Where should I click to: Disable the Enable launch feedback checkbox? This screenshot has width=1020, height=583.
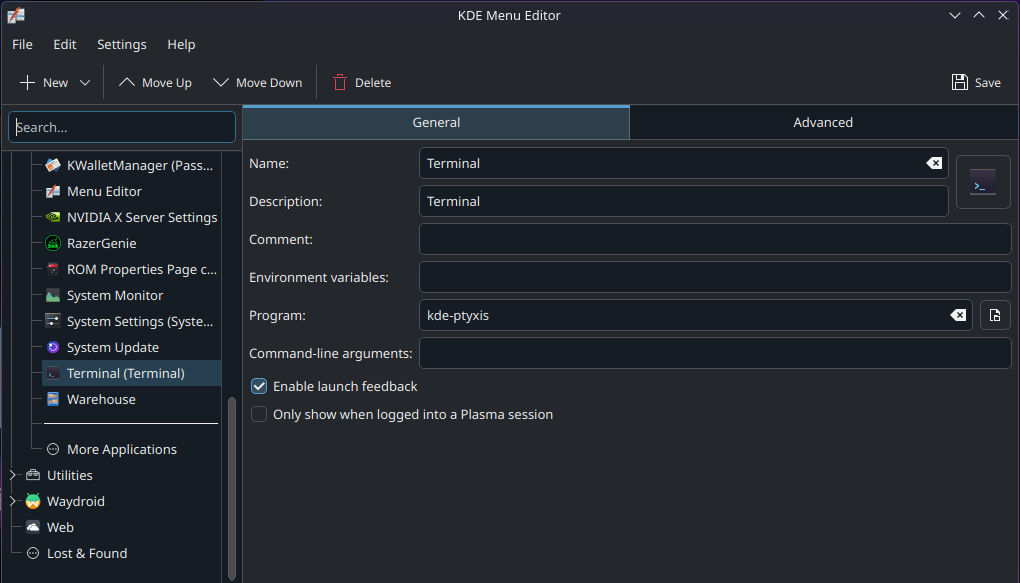pyautogui.click(x=259, y=386)
